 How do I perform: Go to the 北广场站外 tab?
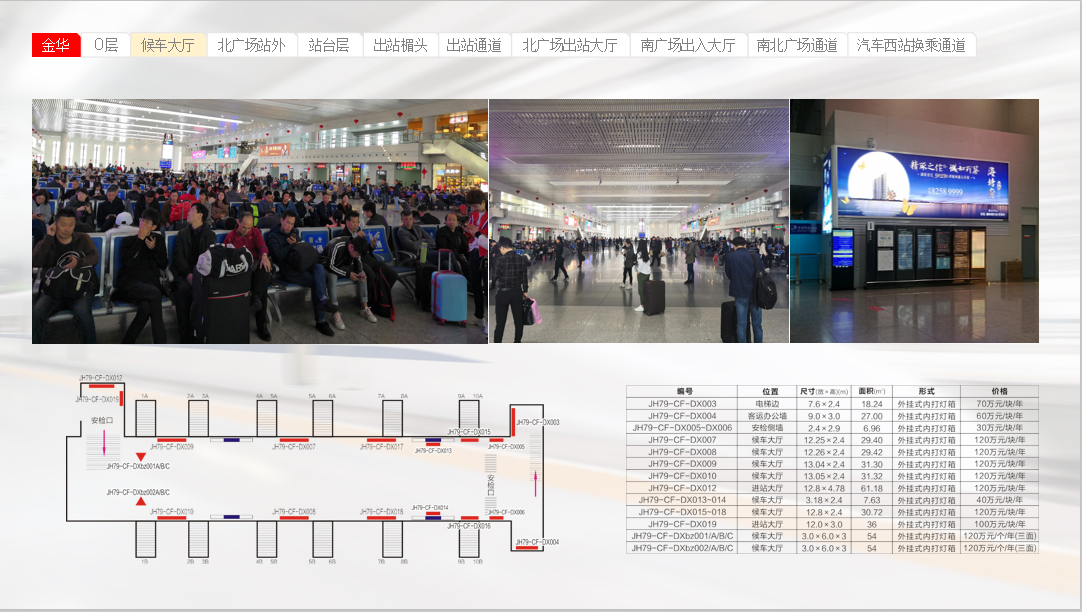tap(252, 46)
